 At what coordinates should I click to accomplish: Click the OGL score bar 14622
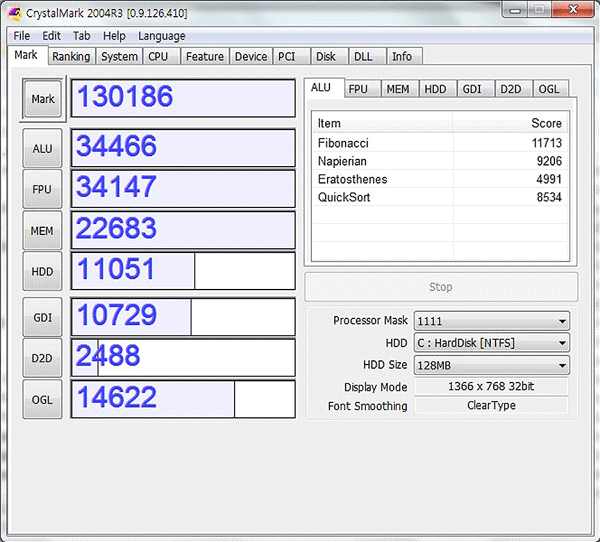pyautogui.click(x=183, y=399)
